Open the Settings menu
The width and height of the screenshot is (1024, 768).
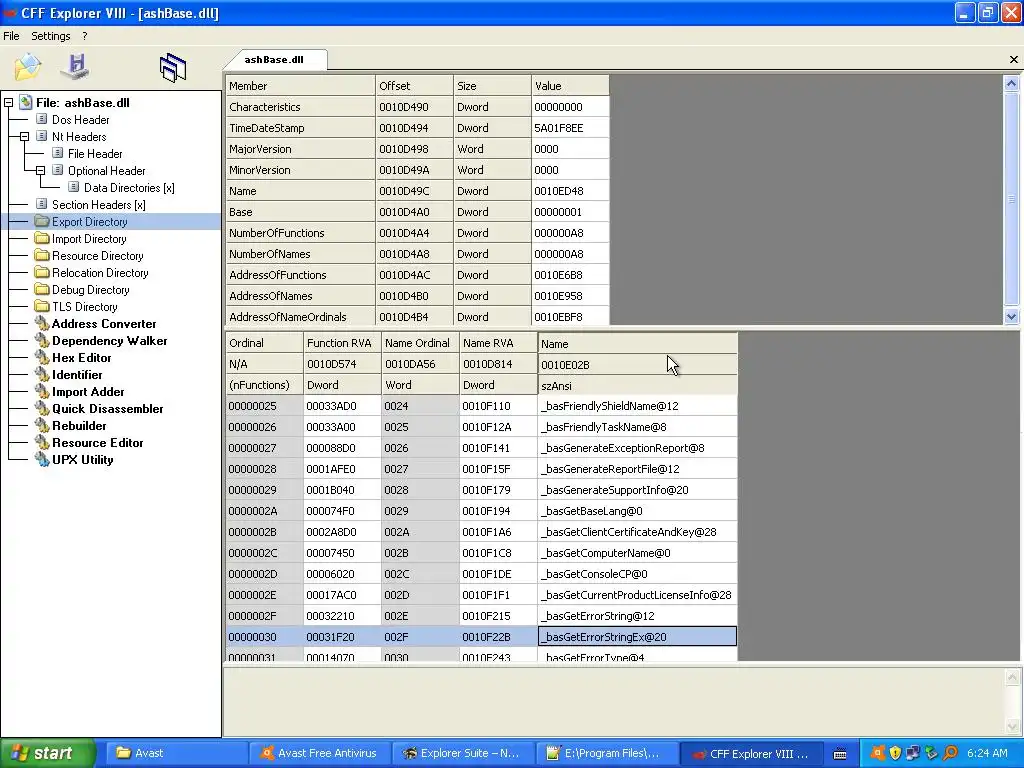click(x=50, y=36)
